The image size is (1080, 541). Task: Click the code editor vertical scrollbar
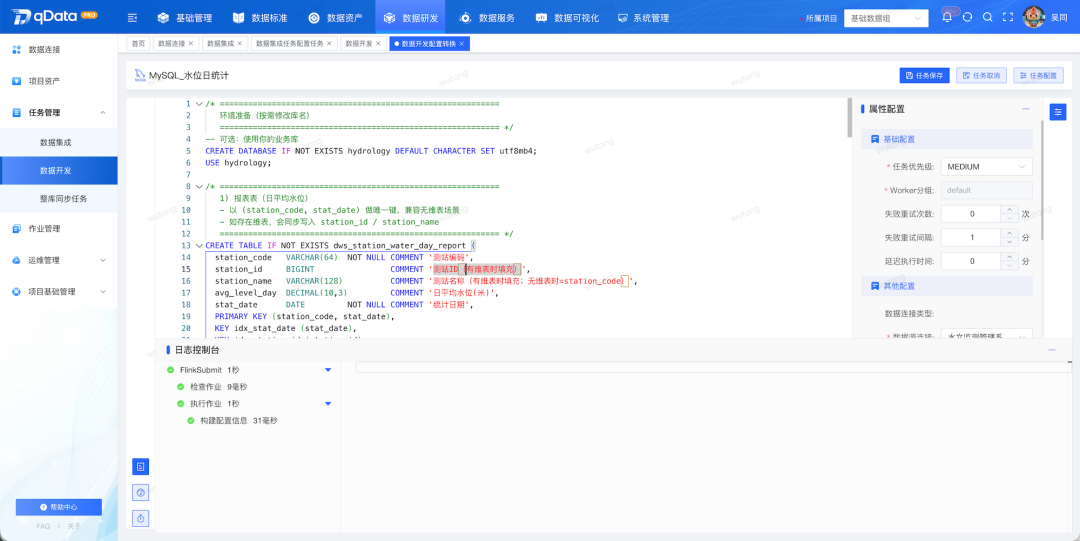pos(849,118)
